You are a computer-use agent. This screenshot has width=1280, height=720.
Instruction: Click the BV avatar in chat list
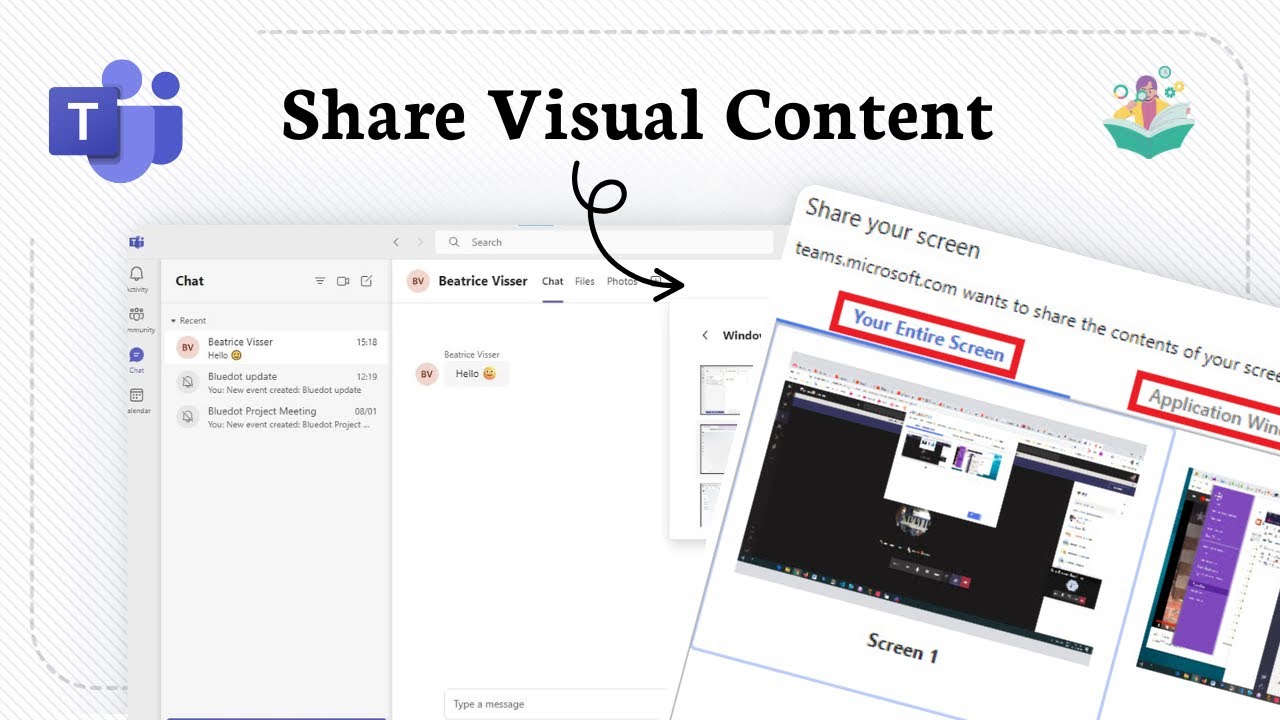pyautogui.click(x=187, y=347)
